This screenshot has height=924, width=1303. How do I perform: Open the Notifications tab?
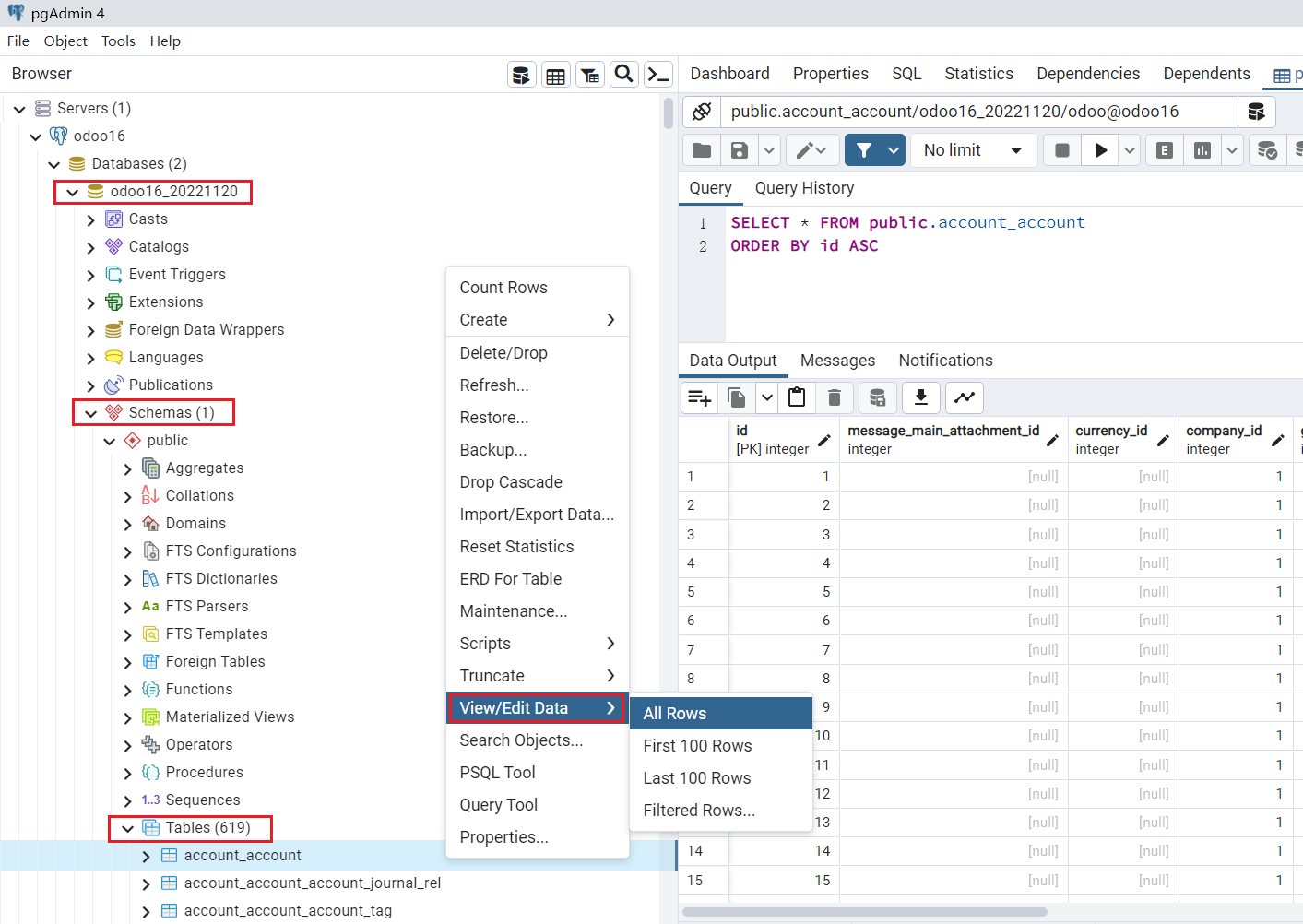point(945,361)
